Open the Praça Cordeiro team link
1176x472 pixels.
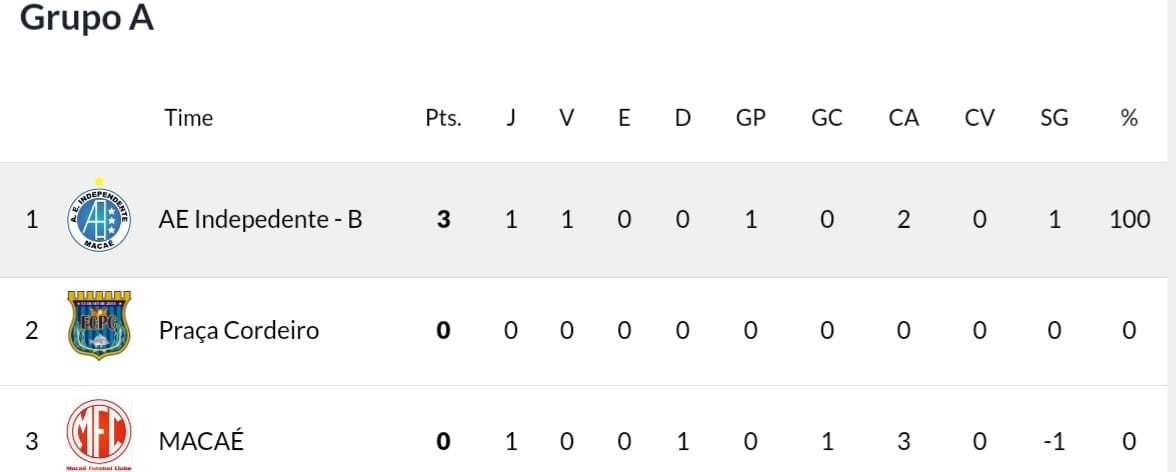tap(238, 331)
